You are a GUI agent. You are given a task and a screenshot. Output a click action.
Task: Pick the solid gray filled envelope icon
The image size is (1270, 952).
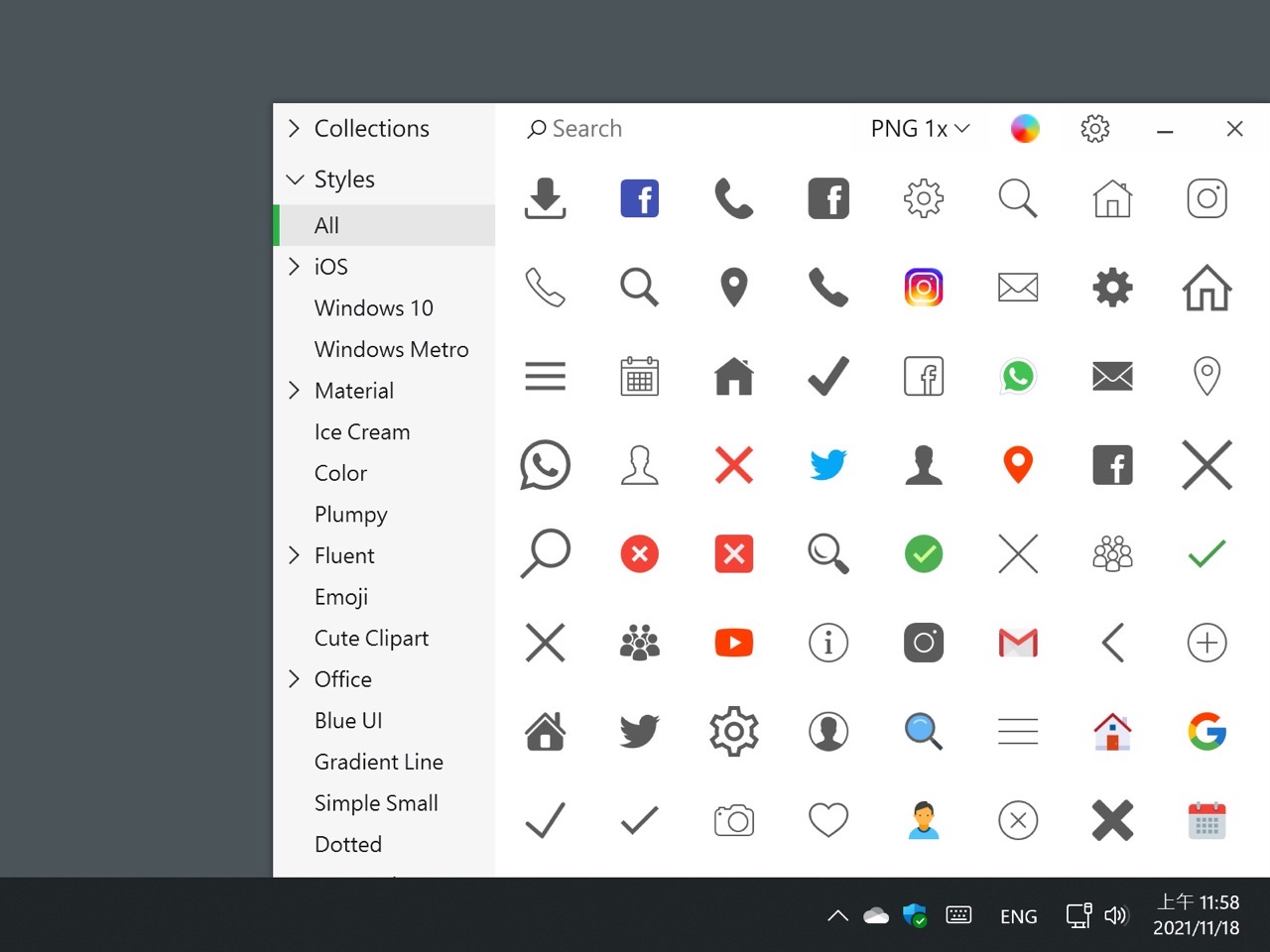click(x=1113, y=376)
